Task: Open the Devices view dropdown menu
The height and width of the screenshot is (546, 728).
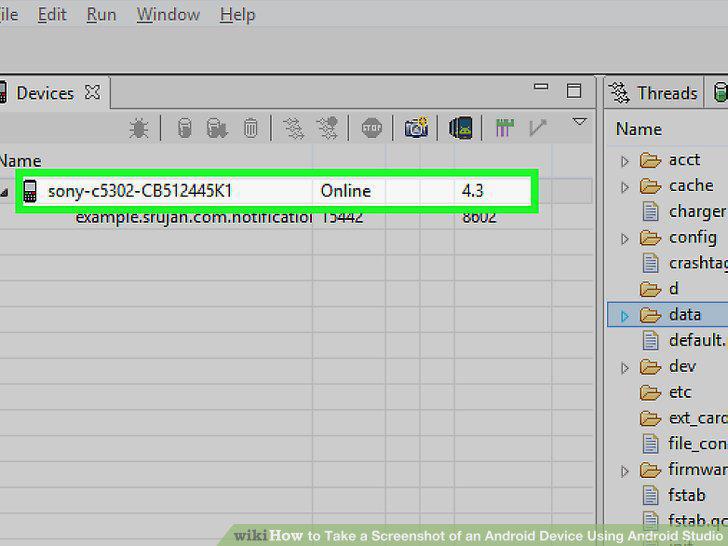Action: tap(579, 122)
